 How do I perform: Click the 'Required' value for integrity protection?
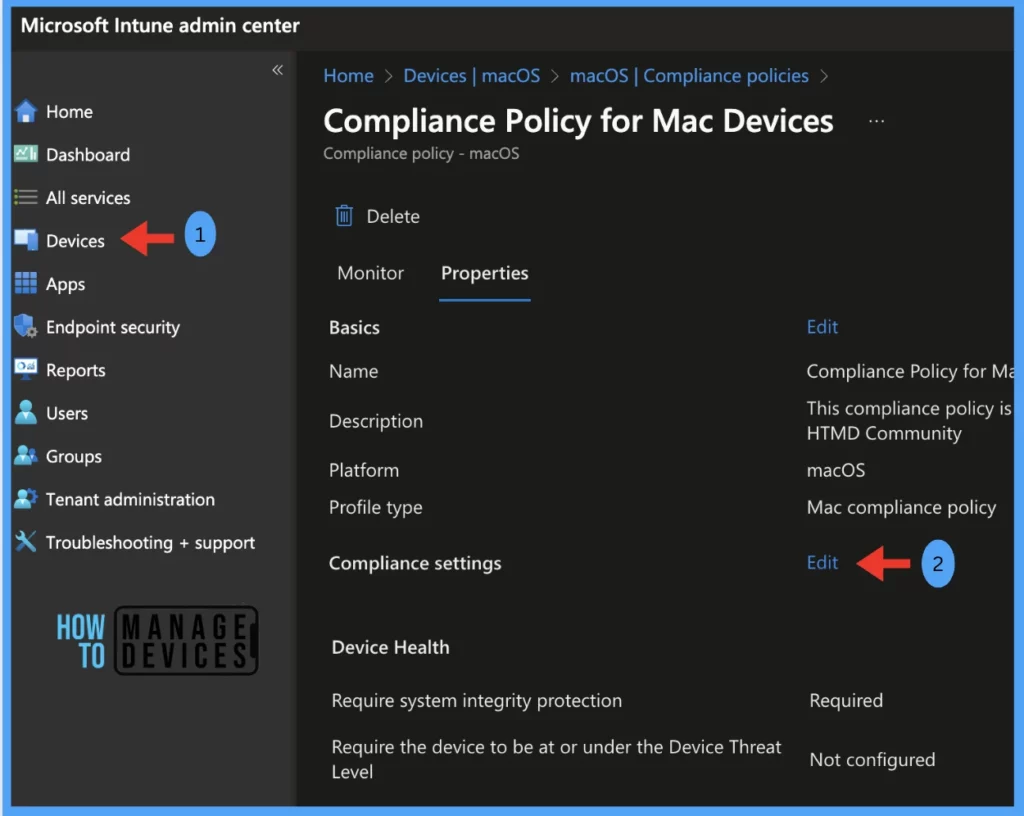point(846,700)
